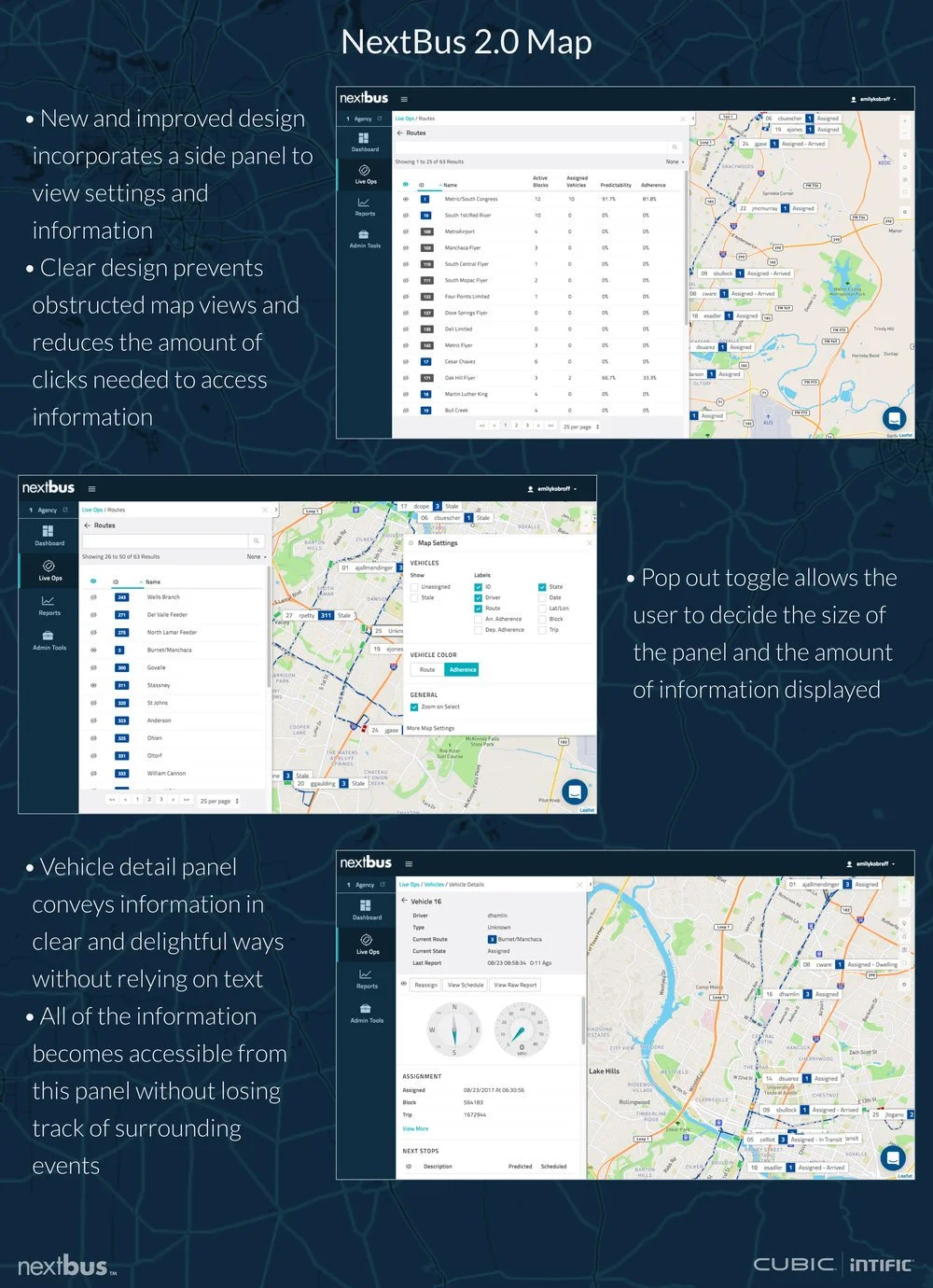Click the Reassign button for Vehicle 16
This screenshot has width=933, height=1288.
coord(425,985)
